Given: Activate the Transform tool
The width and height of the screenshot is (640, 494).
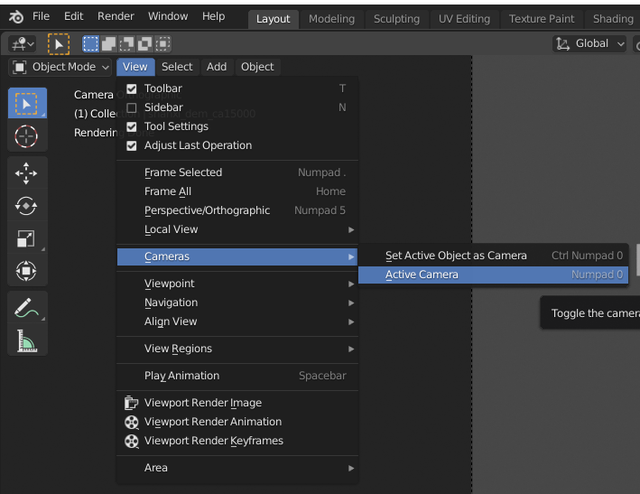Looking at the screenshot, I should [x=26, y=271].
